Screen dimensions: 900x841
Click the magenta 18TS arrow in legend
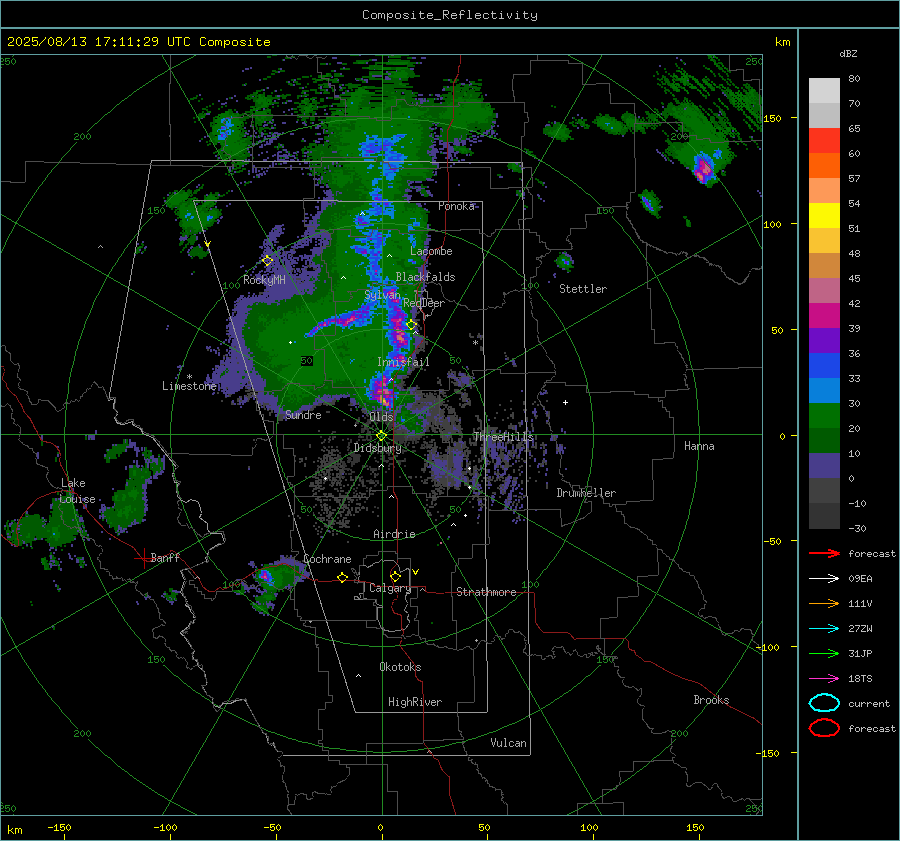(824, 679)
